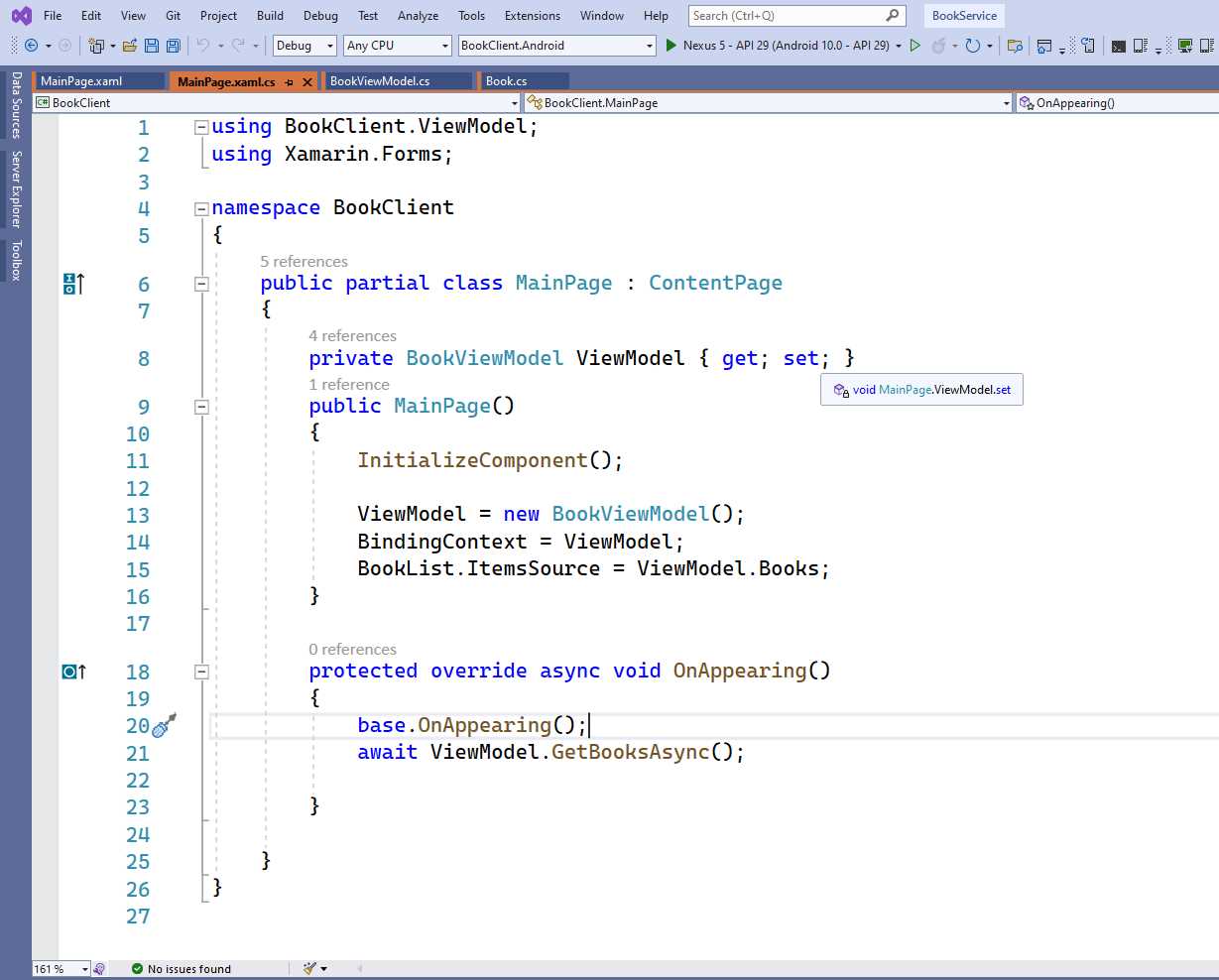The height and width of the screenshot is (980, 1219).
Task: Click the screwdriver quick actions icon at line 20
Action: coord(165,725)
